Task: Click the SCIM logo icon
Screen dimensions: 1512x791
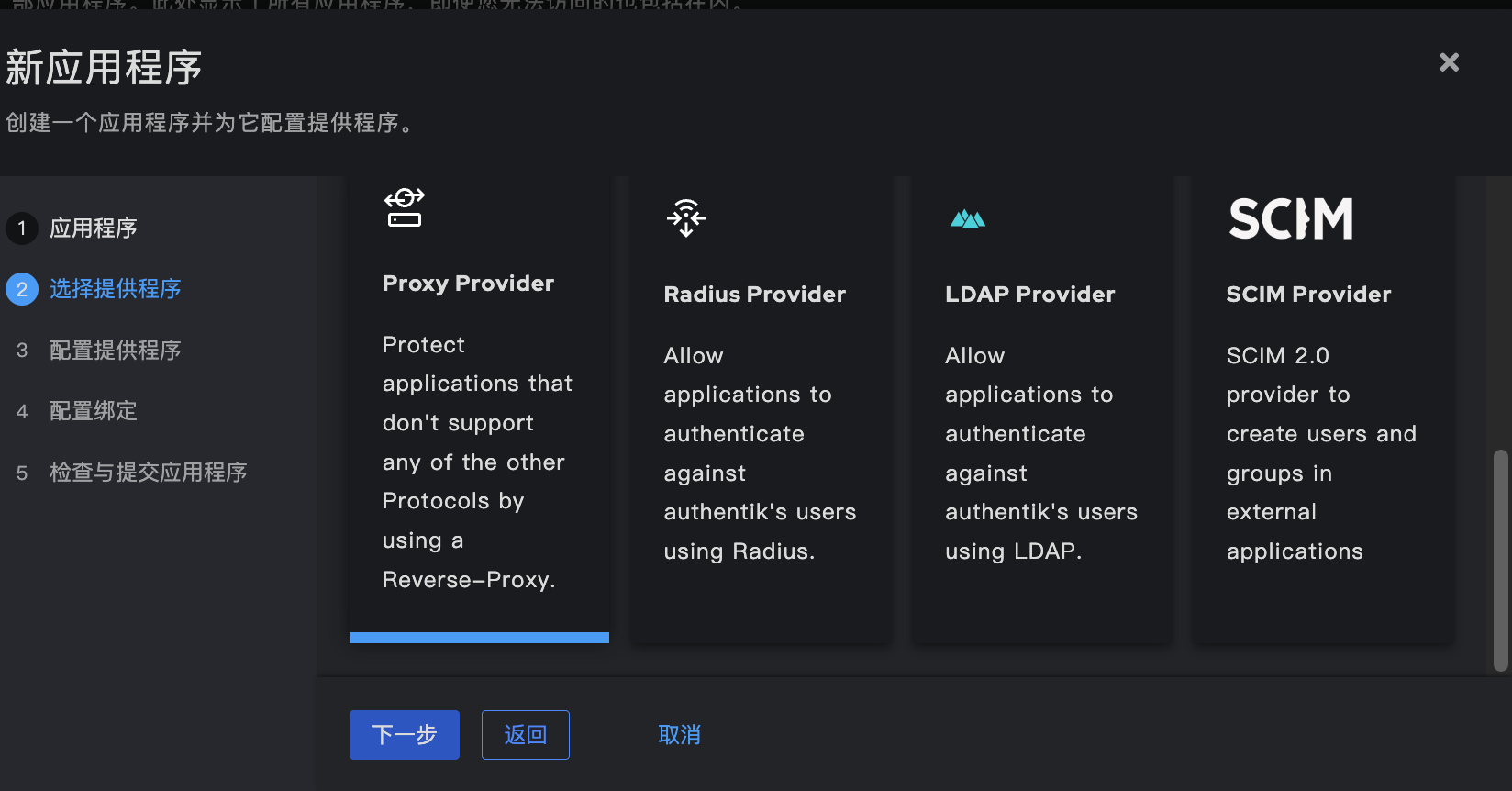Action: [1290, 219]
